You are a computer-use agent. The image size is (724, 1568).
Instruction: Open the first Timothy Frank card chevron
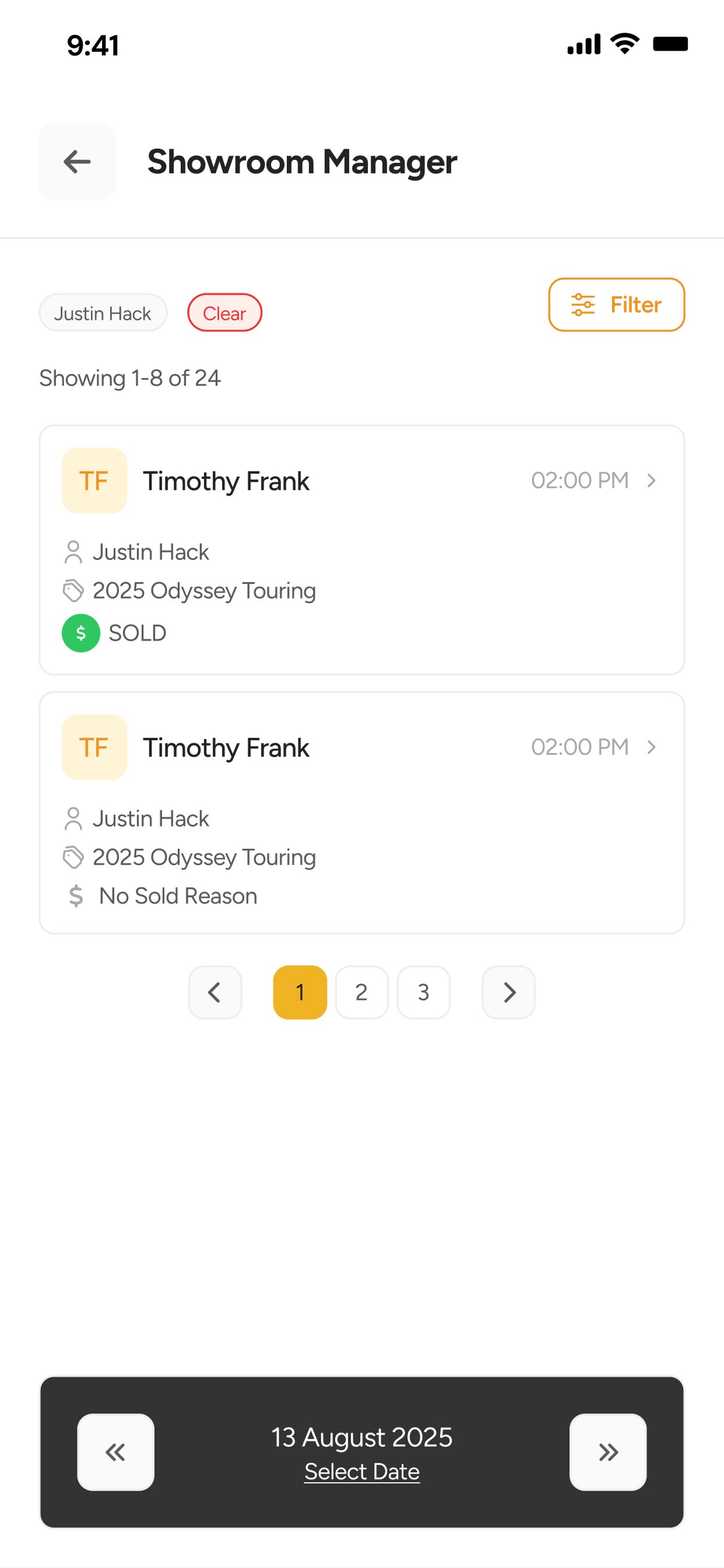click(x=652, y=481)
